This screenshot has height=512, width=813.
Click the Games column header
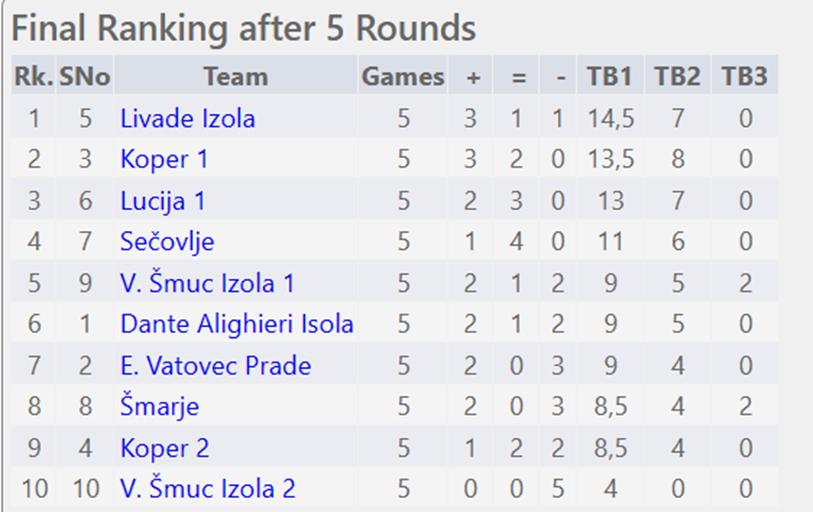(402, 76)
